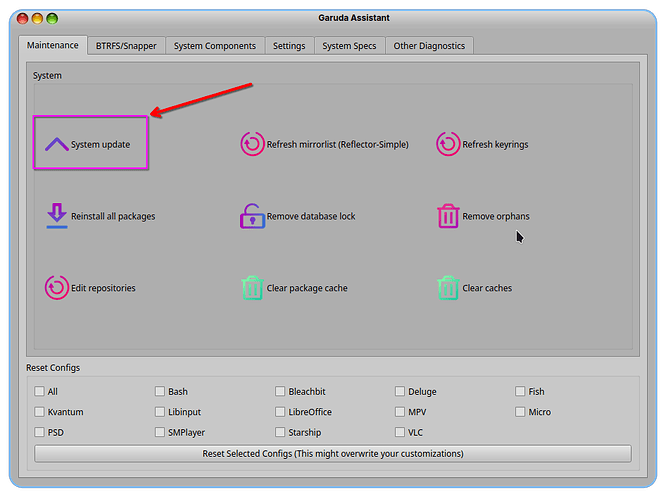Screen dimensions: 666x499
Task: Click the red close window button
Action: click(x=23, y=18)
